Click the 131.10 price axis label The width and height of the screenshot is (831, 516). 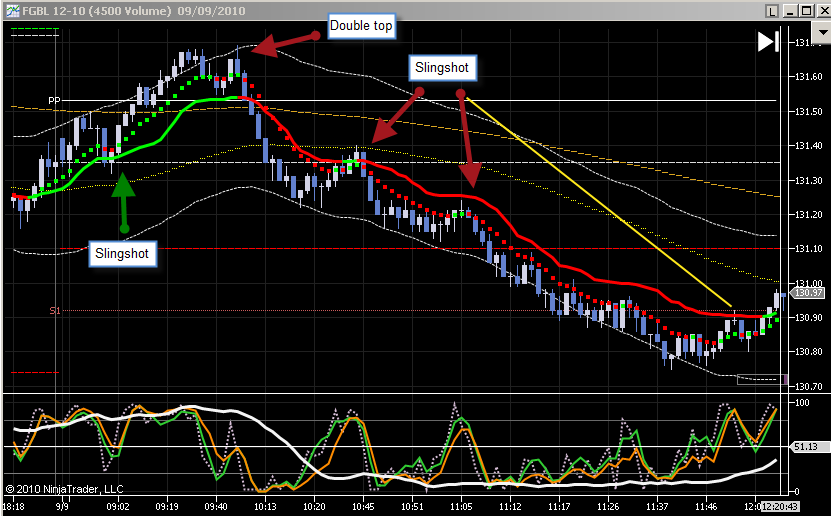coord(809,248)
